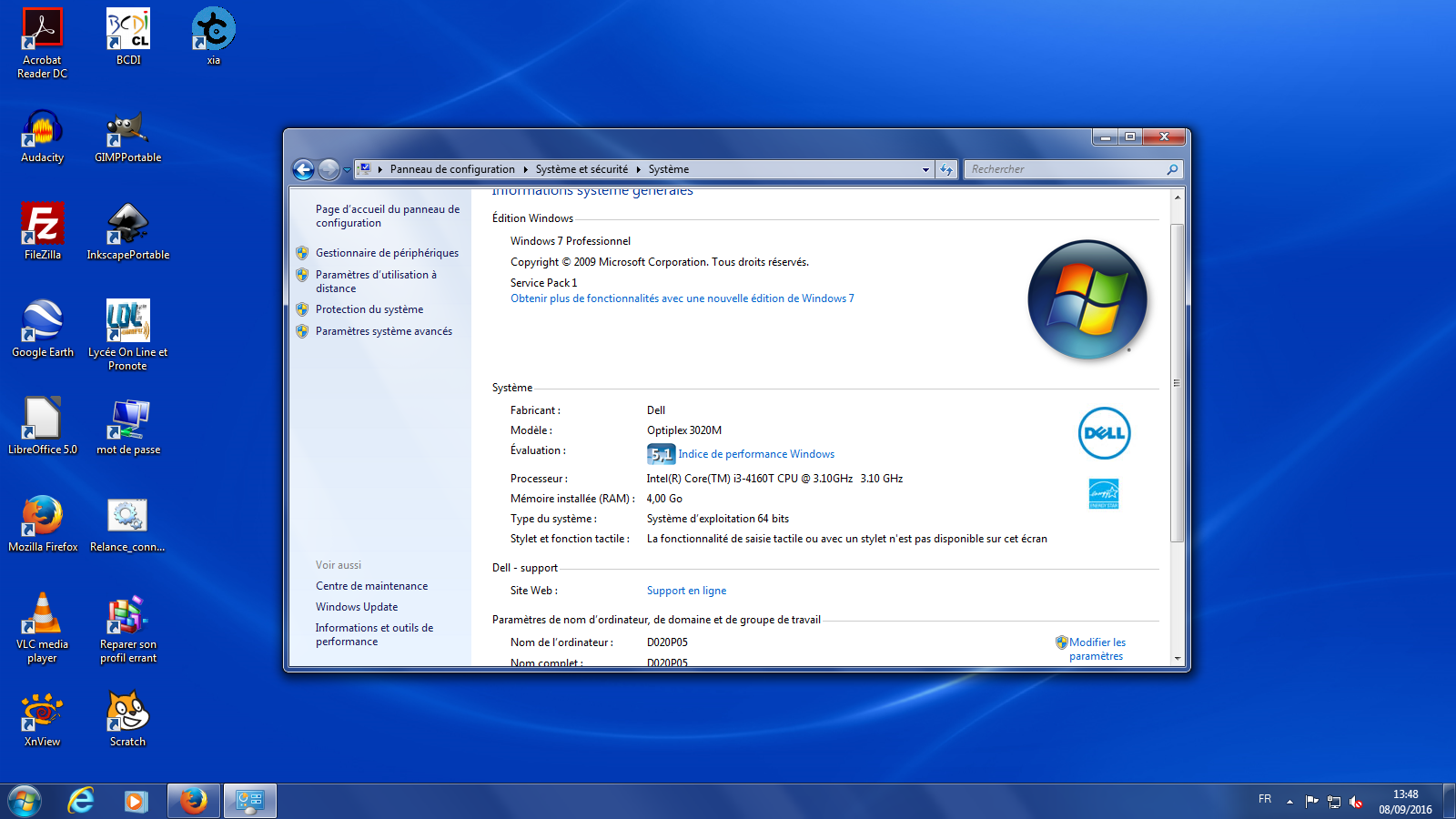Open FileZilla desktop shortcut

(x=42, y=231)
